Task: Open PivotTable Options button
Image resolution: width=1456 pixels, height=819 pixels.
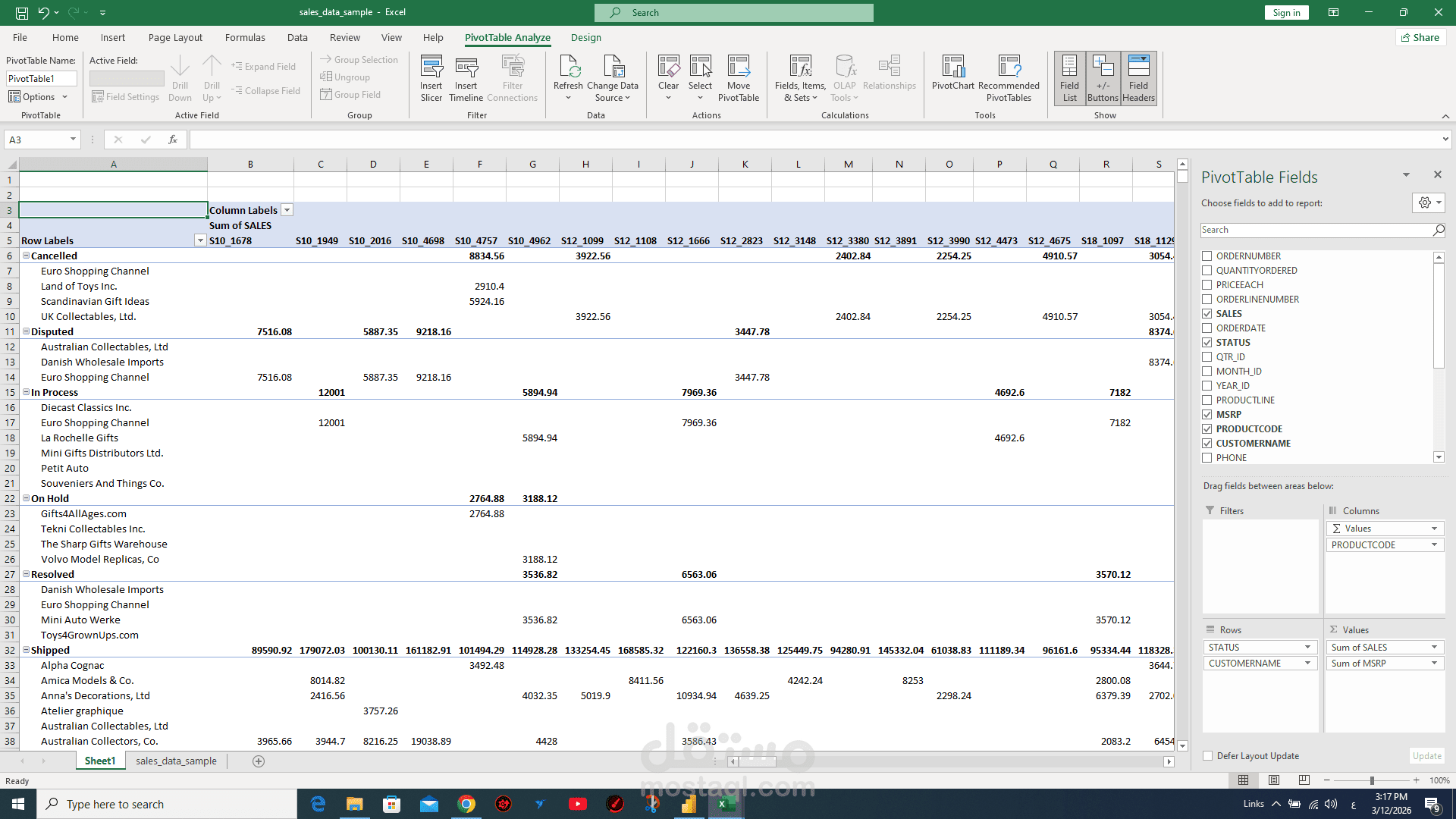Action: pos(38,97)
